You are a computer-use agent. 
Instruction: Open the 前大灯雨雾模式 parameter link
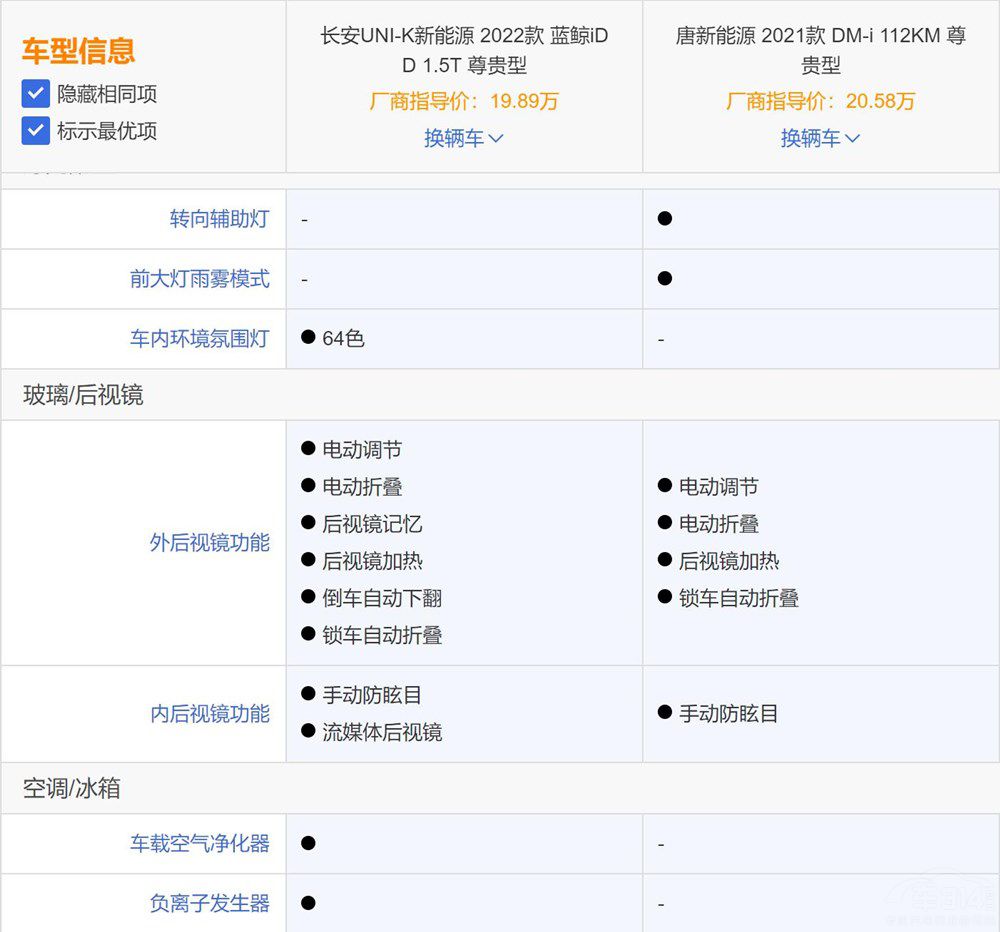click(x=199, y=279)
